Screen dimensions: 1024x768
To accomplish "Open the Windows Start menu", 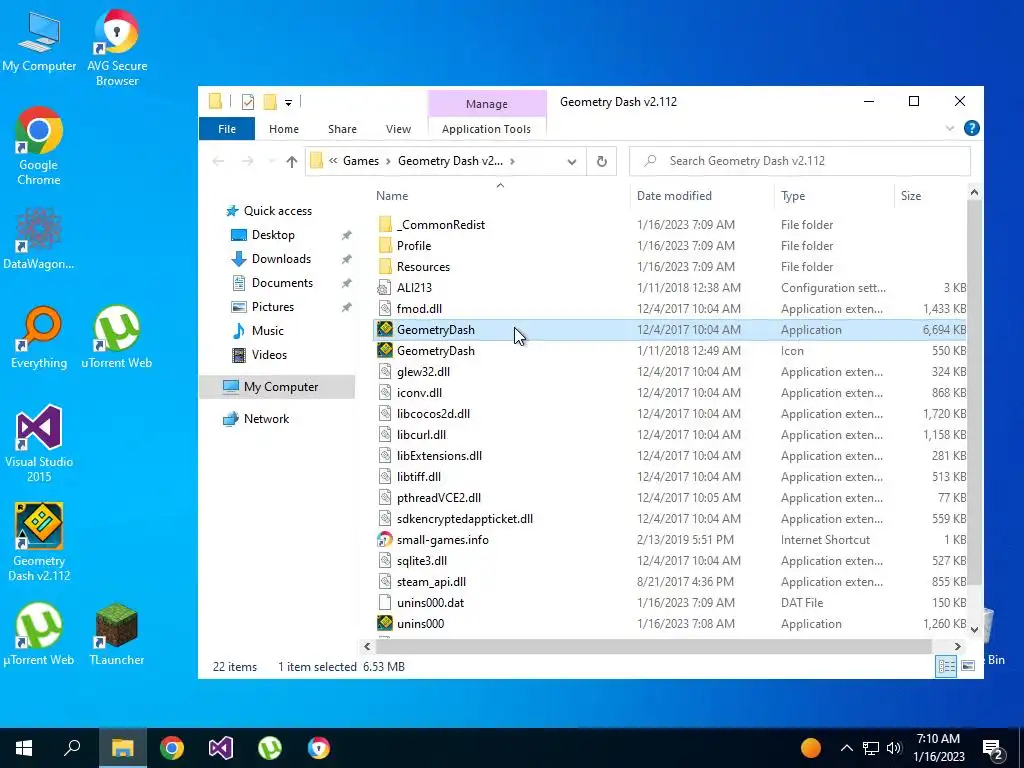I will point(24,748).
